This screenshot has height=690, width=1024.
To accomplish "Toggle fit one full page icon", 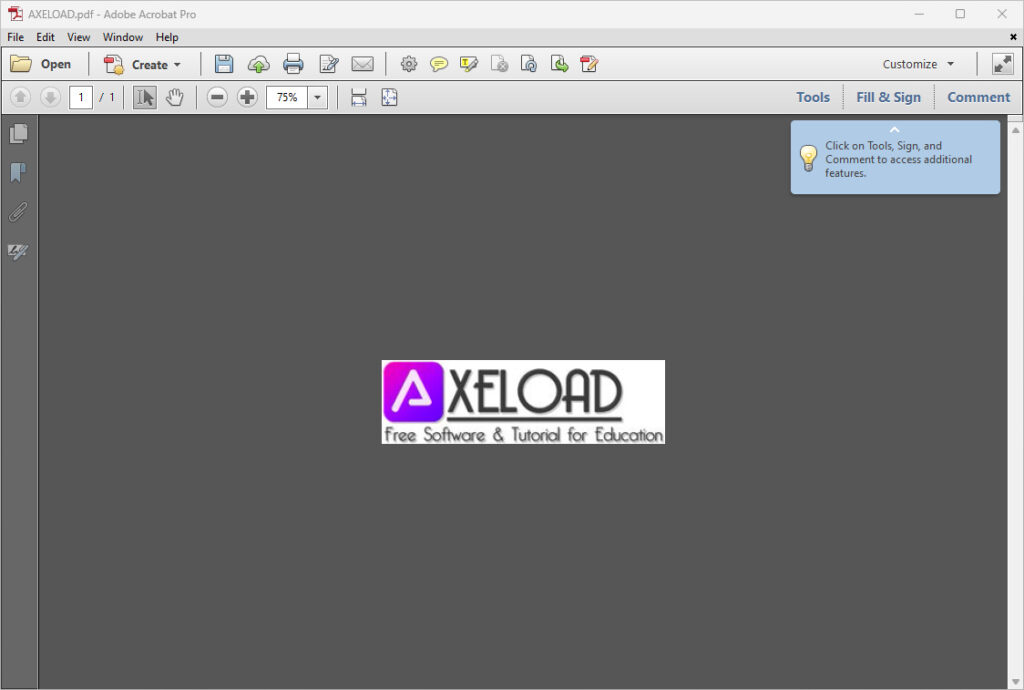I will click(x=389, y=97).
